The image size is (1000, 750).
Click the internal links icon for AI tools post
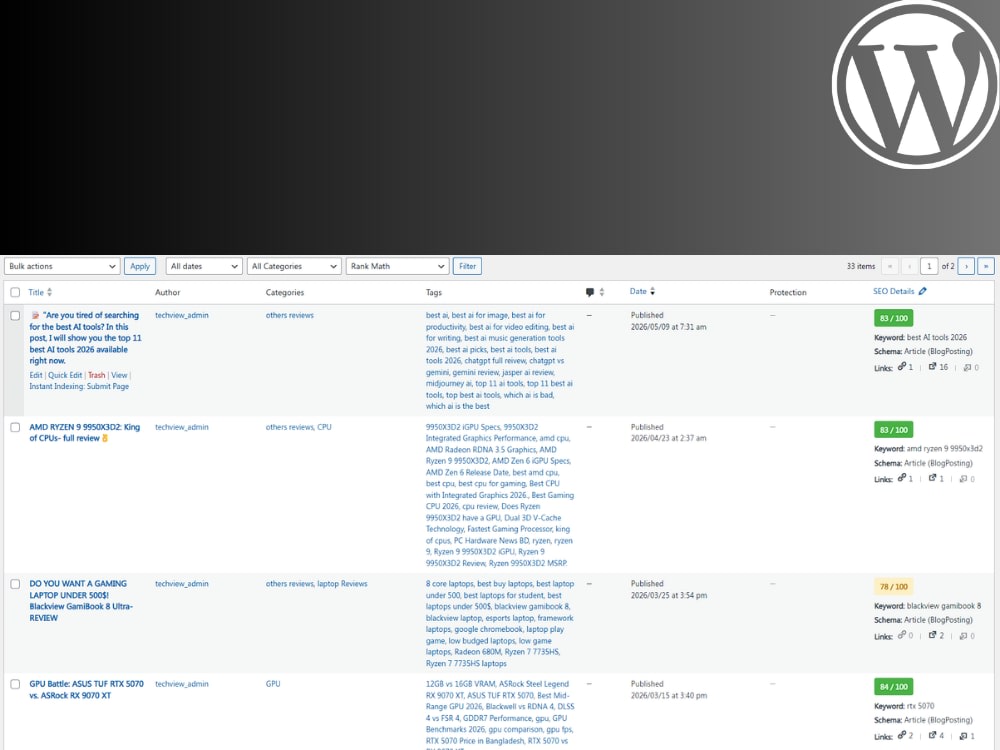pos(902,366)
